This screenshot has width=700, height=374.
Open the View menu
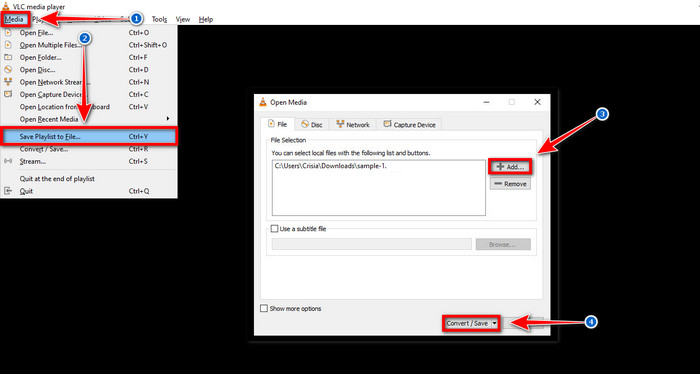click(x=183, y=19)
